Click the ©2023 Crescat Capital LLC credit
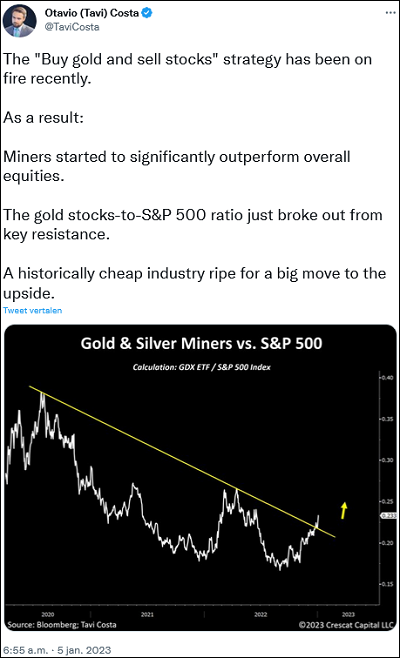 346,624
